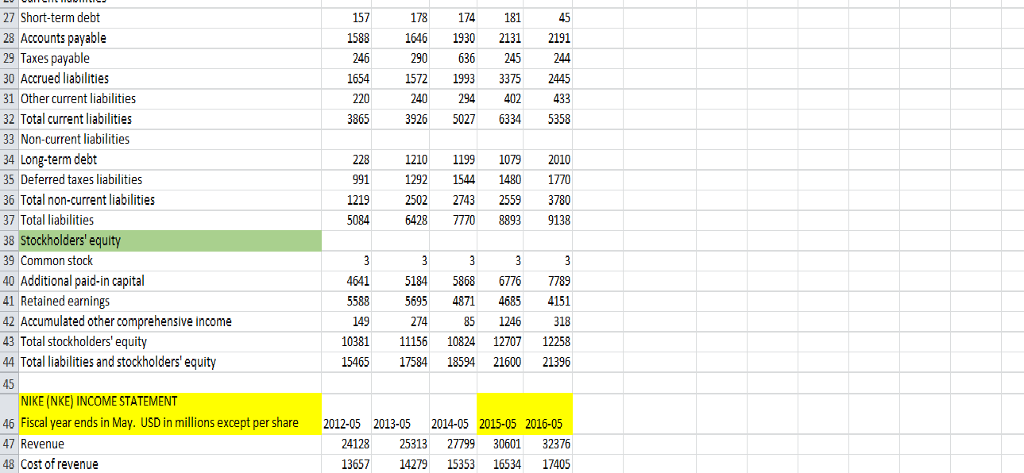This screenshot has height=473, width=1024.
Task: Click Deferred taxes liabilities value 991
Action: (x=347, y=180)
